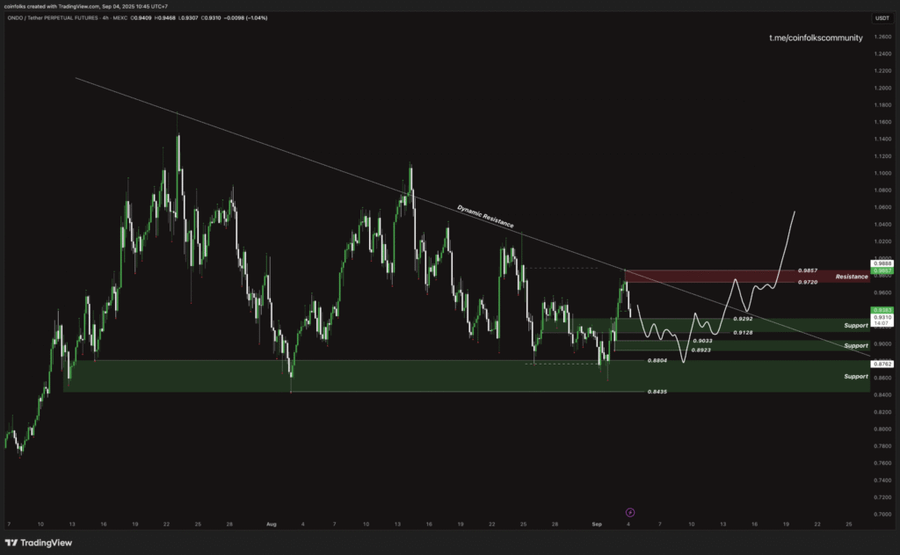Image resolution: width=900 pixels, height=555 pixels.
Task: Click the 0.8435 level text
Action: tap(657, 391)
